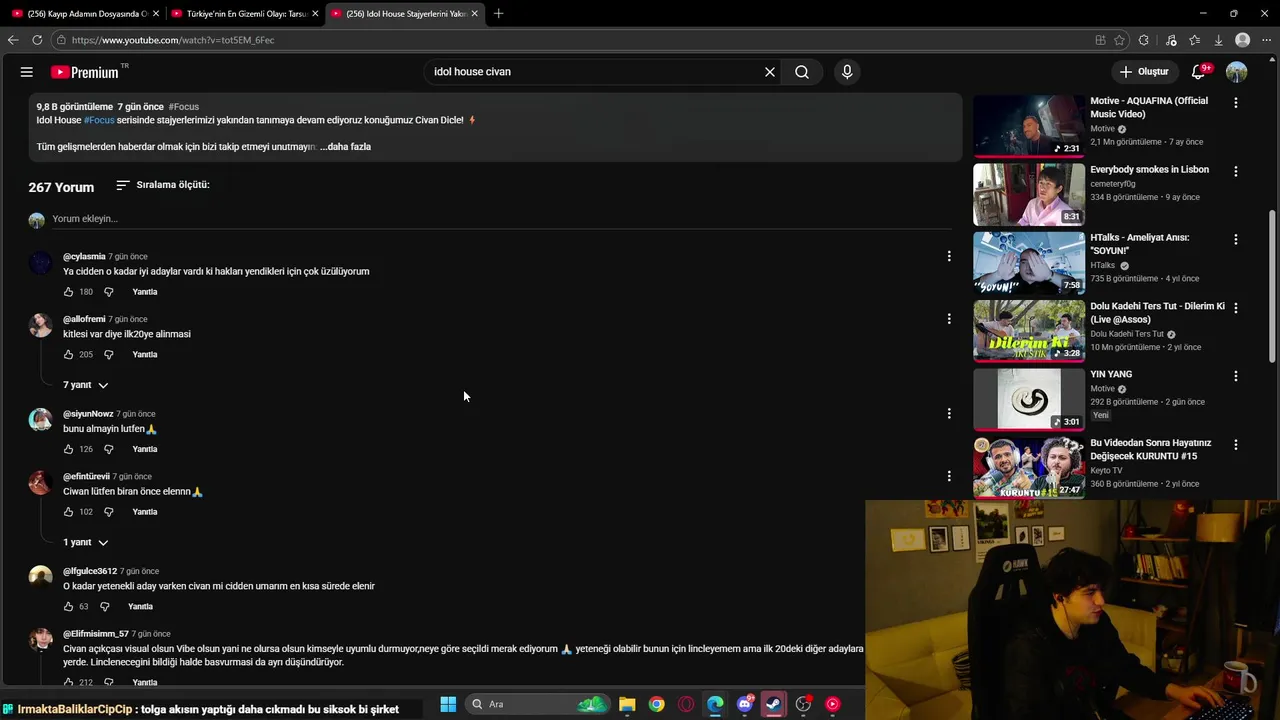Reply to @cylasmia with Yanıtla
Viewport: 1280px width, 720px height.
coord(145,292)
